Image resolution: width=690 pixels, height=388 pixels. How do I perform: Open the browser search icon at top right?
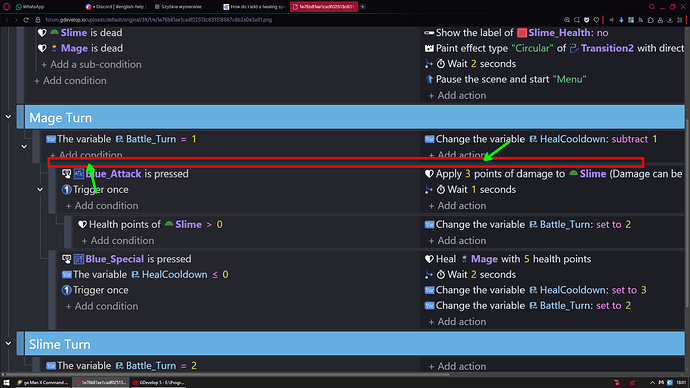click(x=652, y=7)
